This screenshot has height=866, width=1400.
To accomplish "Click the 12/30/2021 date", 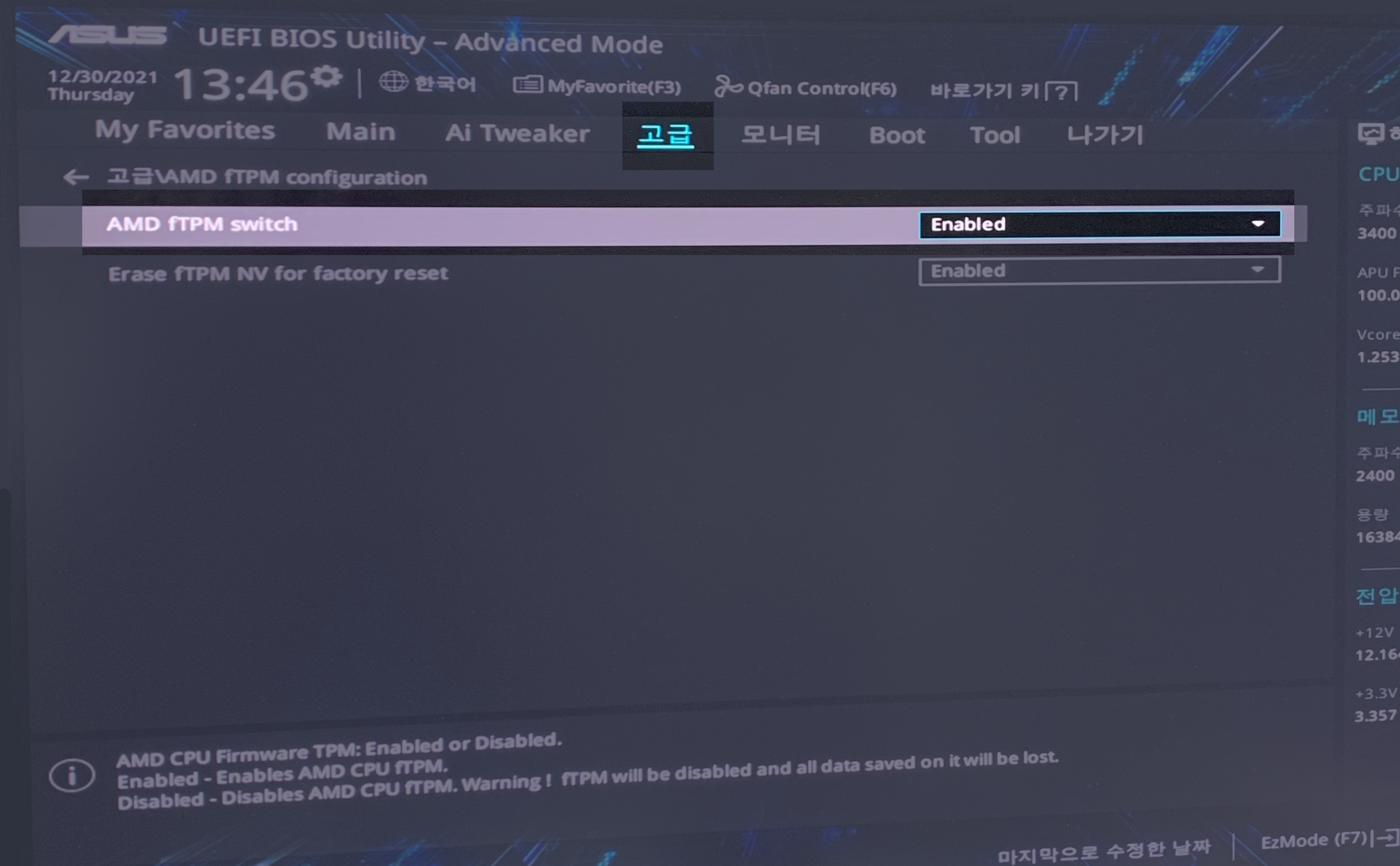I will click(x=102, y=76).
